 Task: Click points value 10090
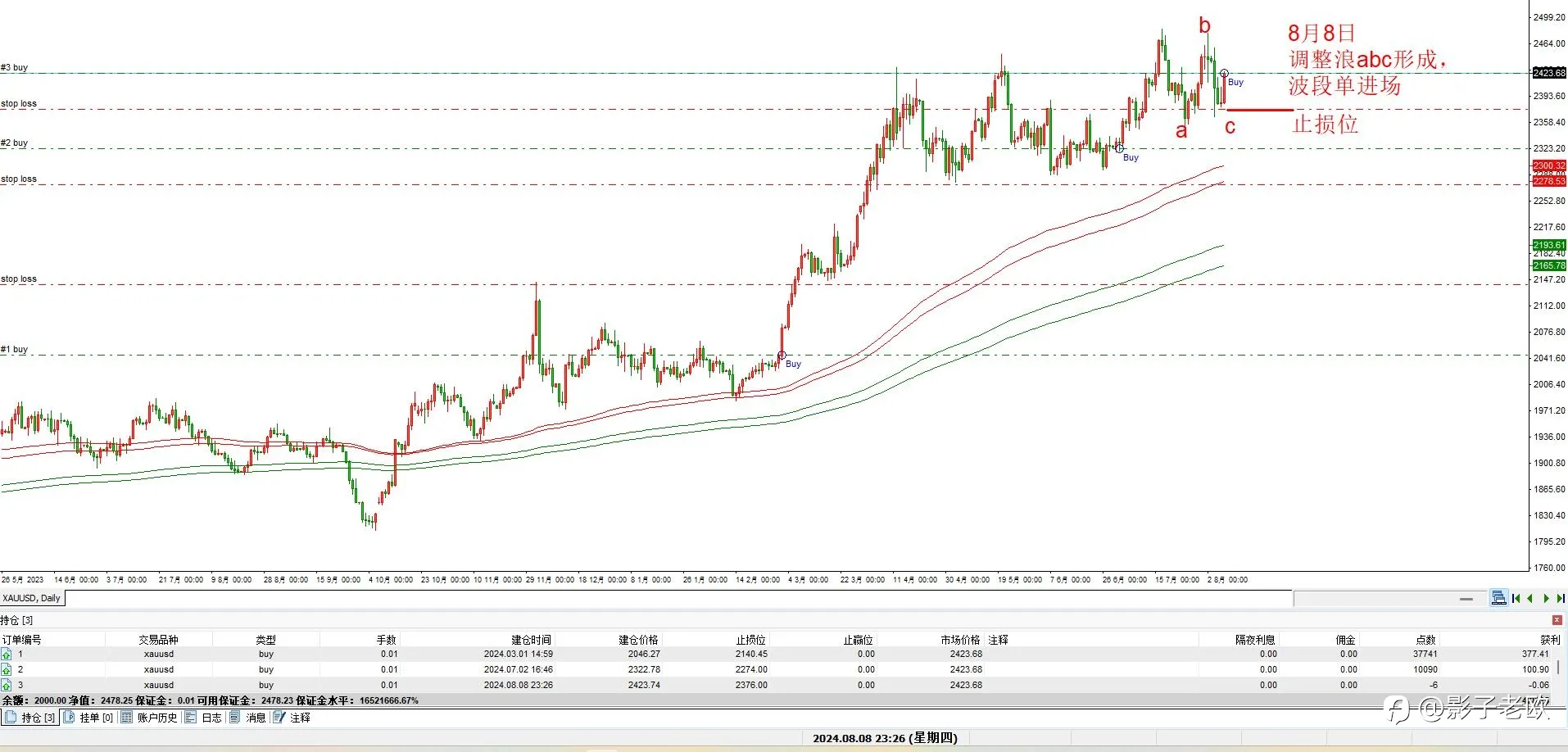[x=1425, y=669]
